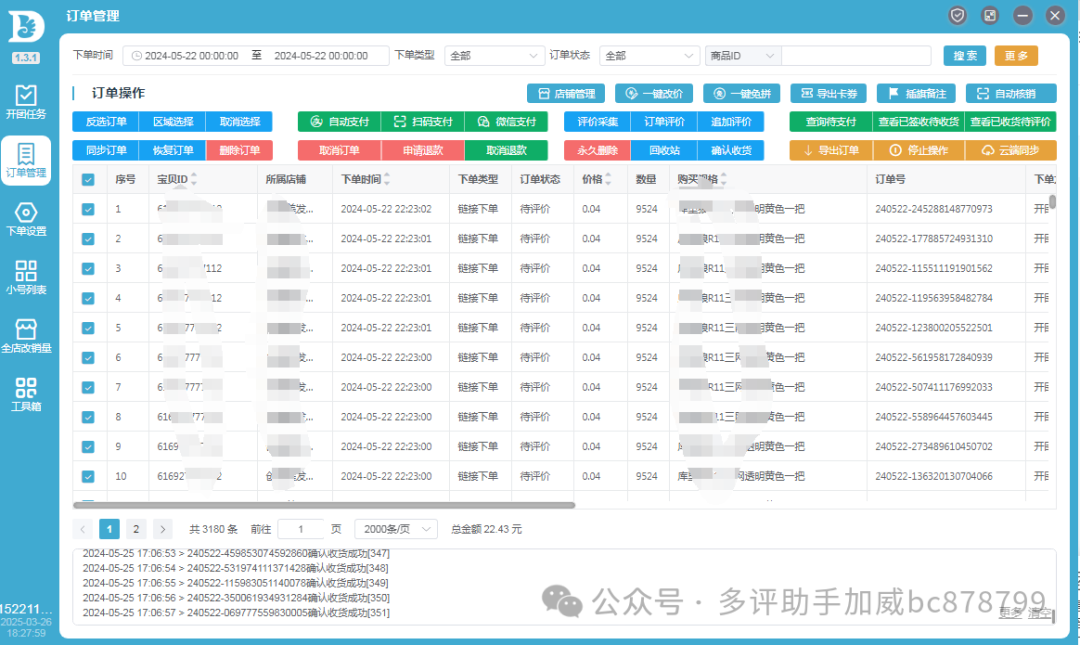
Task: Click the 一键改价 button
Action: tap(654, 94)
